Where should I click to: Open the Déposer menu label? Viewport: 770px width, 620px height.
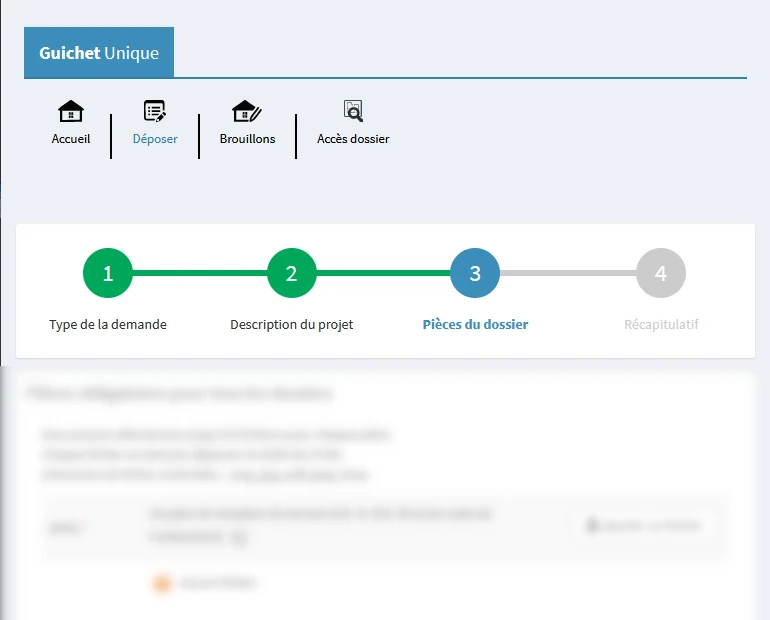(155, 139)
